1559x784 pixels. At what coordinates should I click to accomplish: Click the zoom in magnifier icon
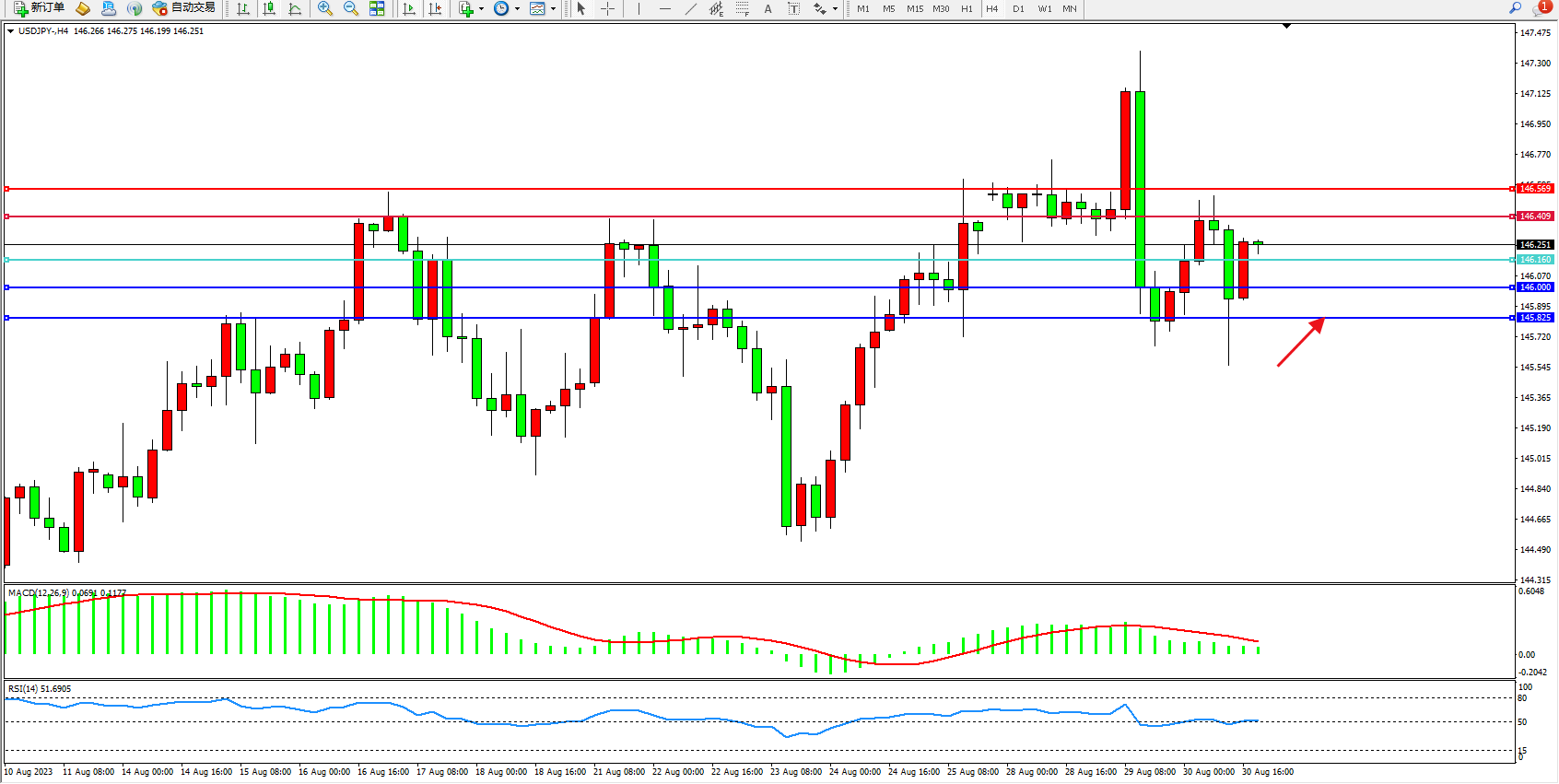coord(324,8)
